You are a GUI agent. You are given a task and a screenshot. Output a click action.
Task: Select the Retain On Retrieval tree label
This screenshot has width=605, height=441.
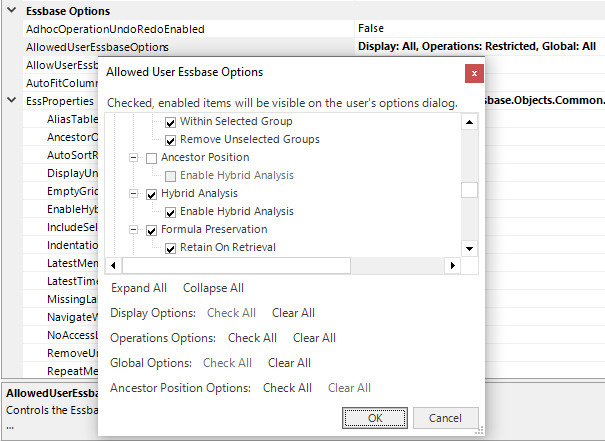pyautogui.click(x=228, y=247)
